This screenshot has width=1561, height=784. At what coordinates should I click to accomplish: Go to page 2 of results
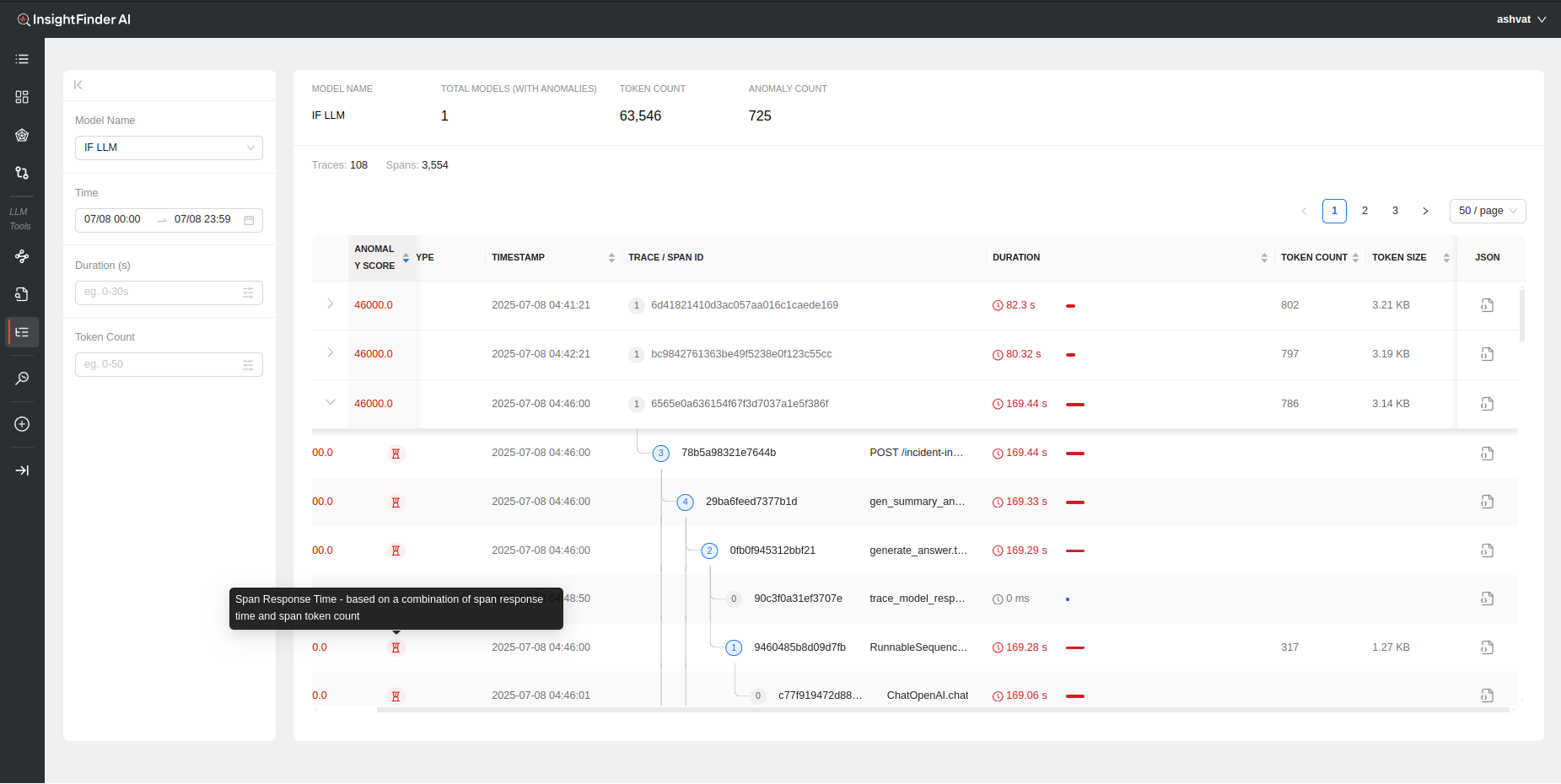[x=1365, y=211]
